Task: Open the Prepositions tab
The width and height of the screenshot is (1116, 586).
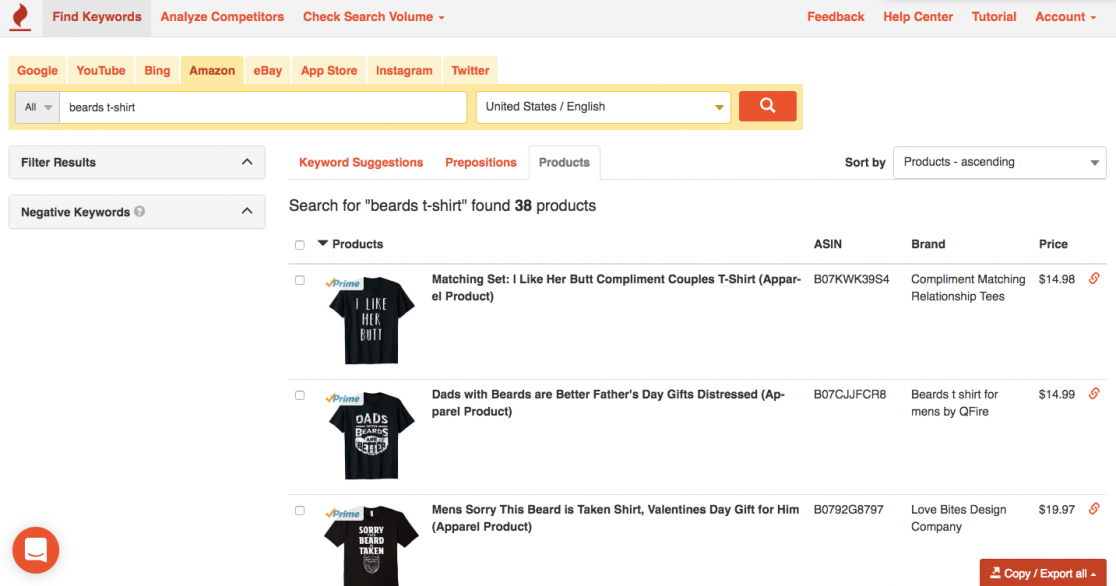Action: tap(481, 162)
